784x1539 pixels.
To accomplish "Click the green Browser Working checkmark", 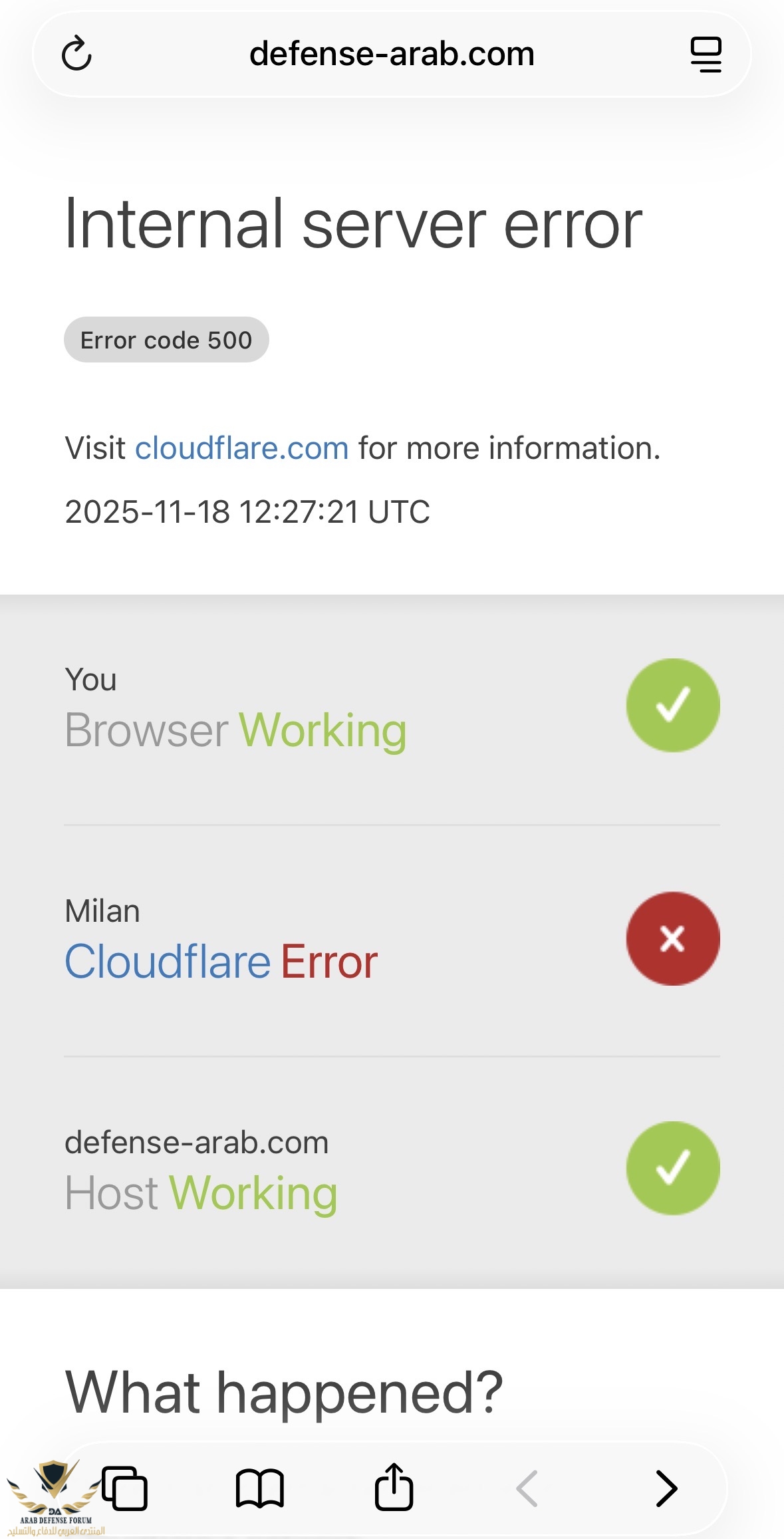I will pos(672,706).
